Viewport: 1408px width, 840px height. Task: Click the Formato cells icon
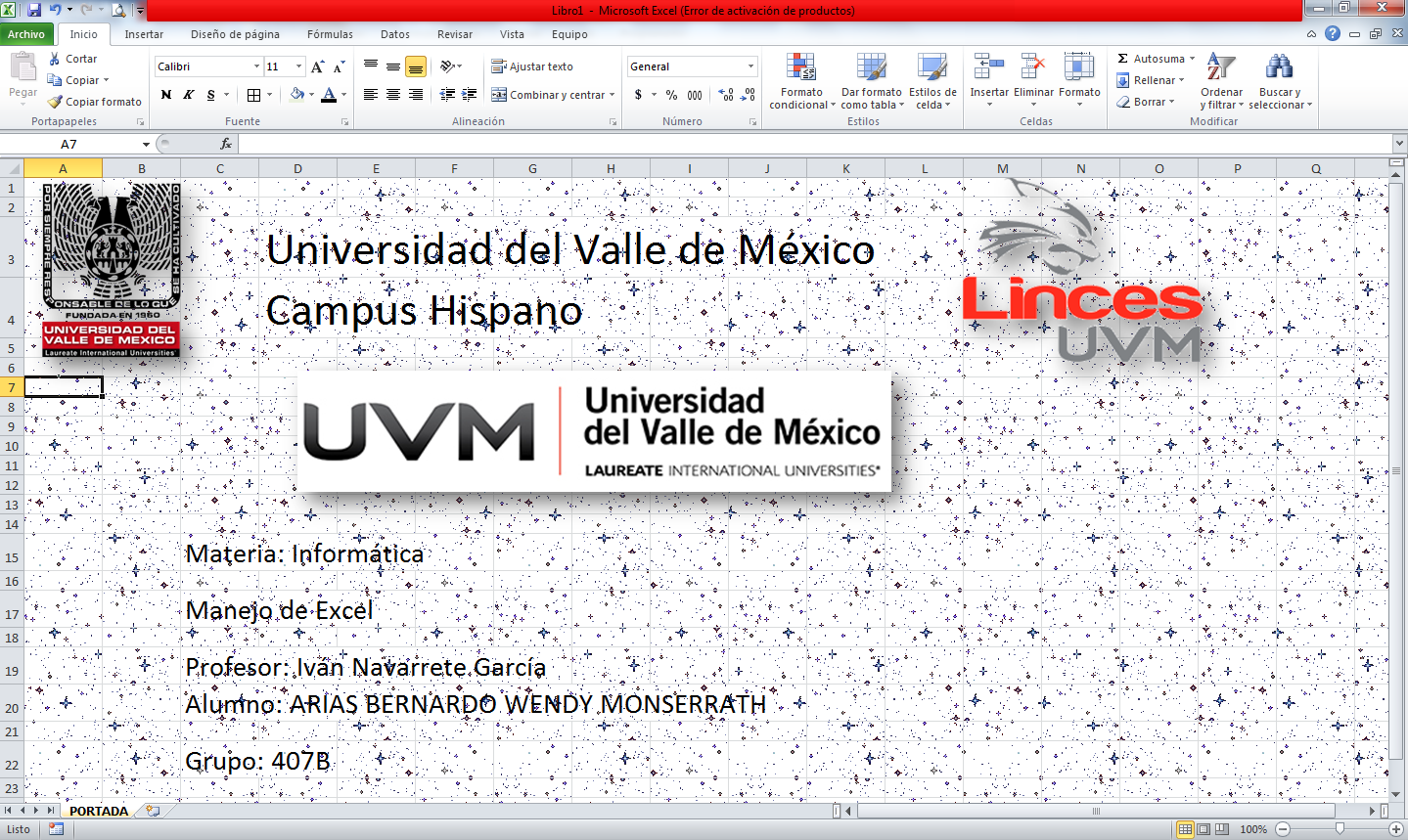click(x=1079, y=67)
